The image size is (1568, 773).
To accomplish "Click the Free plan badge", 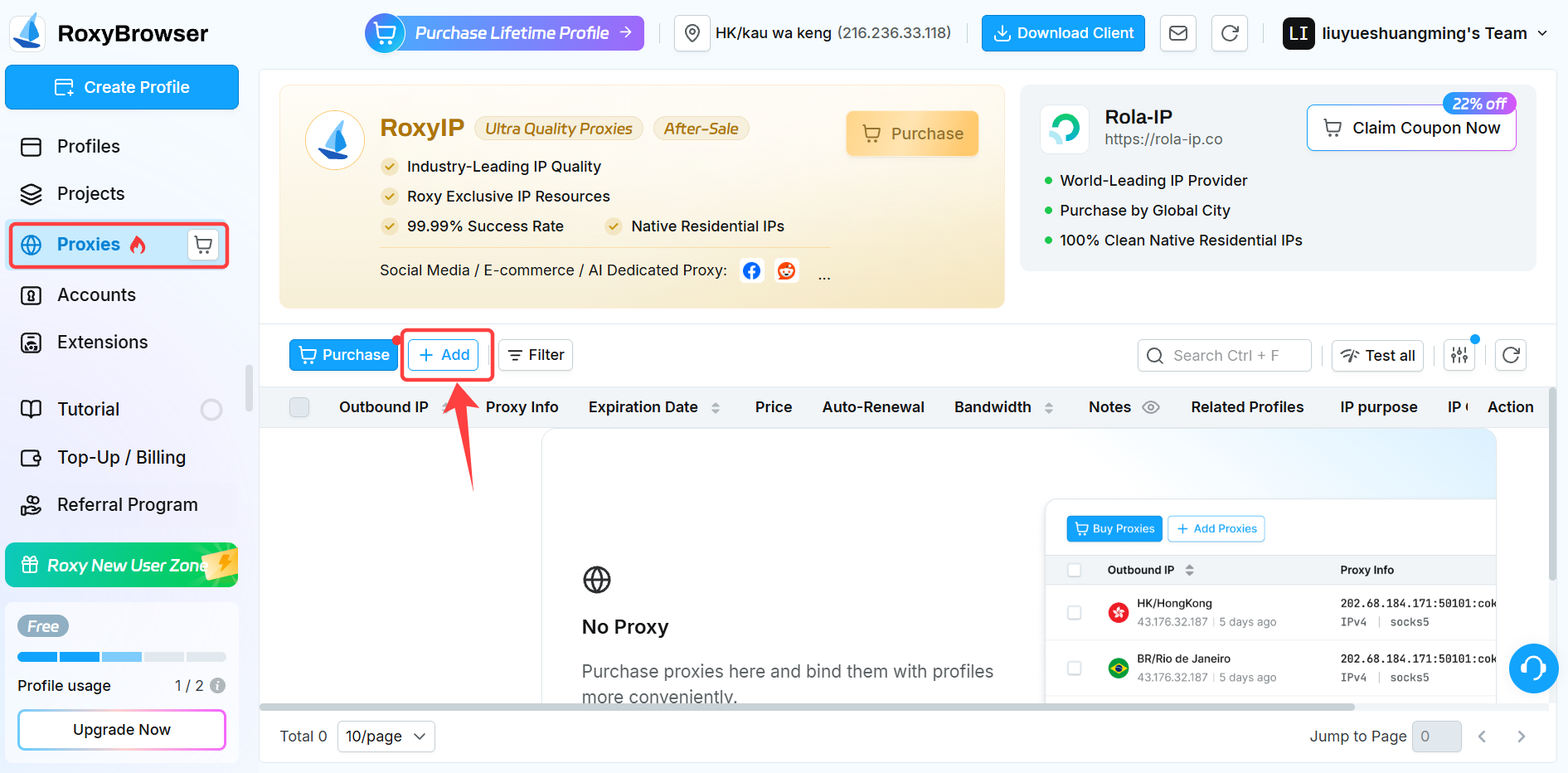I will pos(43,626).
